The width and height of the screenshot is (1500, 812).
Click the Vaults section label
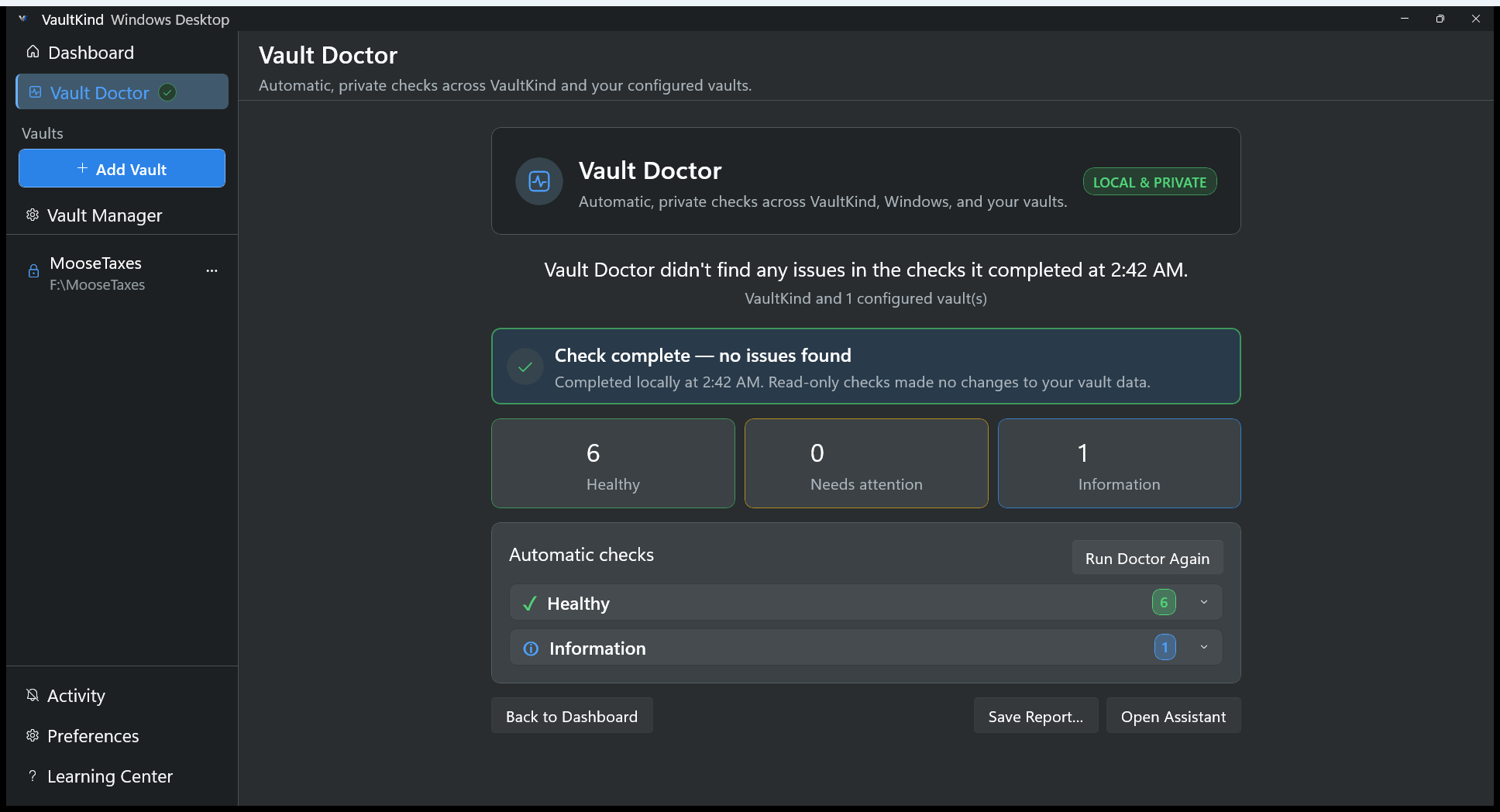43,133
